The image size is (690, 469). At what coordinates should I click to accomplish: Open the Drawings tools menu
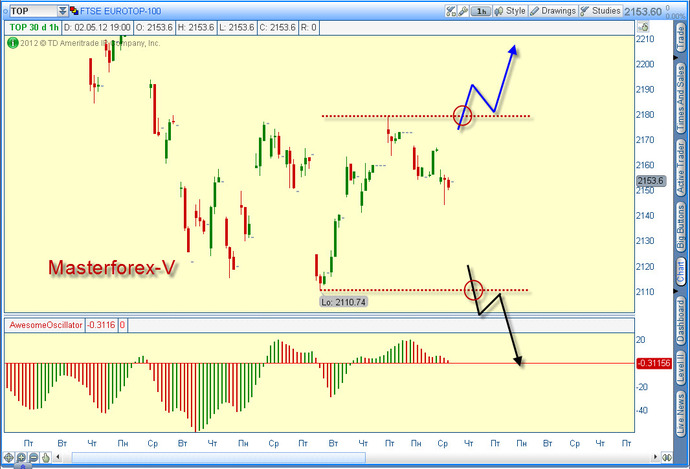click(x=553, y=11)
